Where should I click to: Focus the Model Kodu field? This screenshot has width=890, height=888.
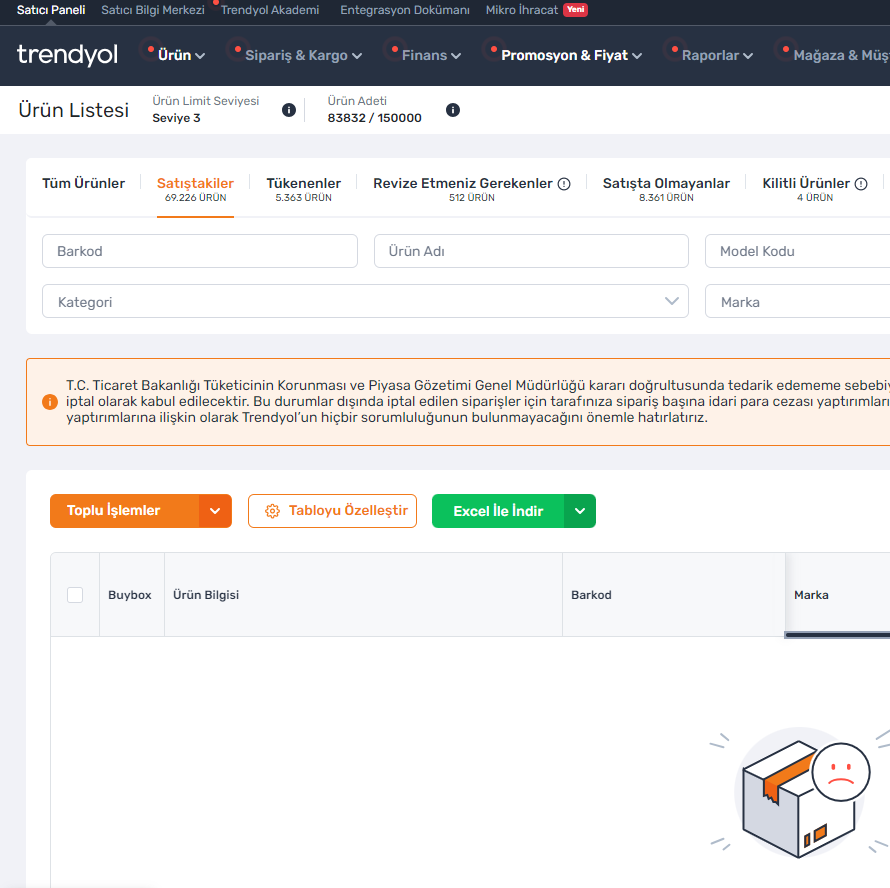coord(797,251)
